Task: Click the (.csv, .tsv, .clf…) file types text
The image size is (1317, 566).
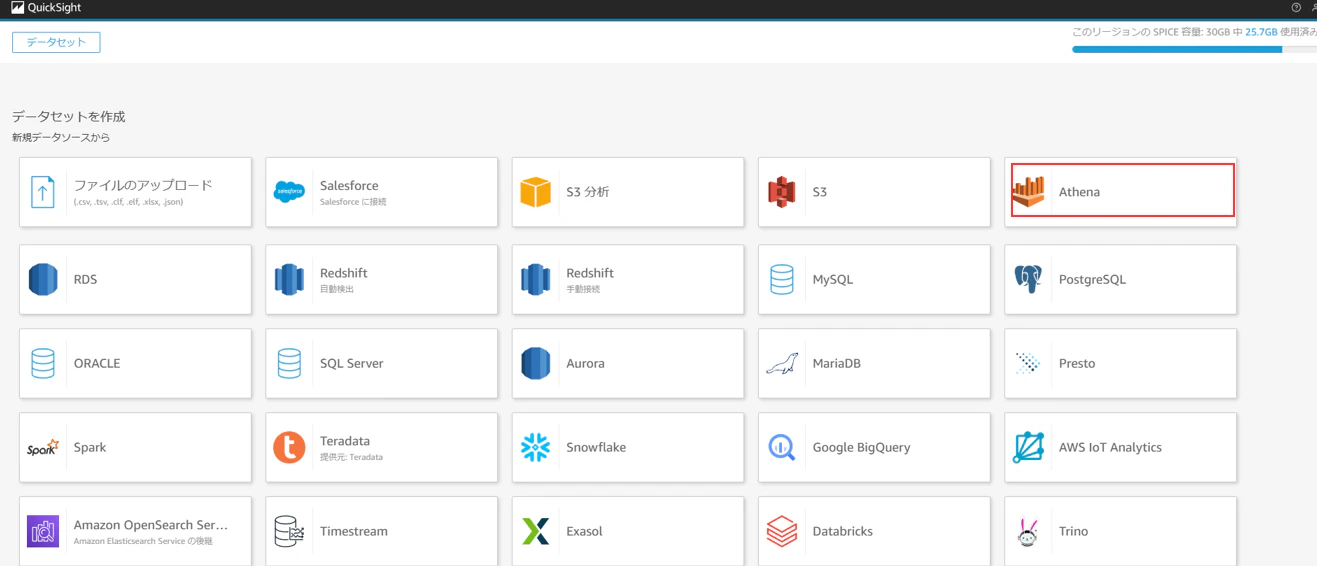Action: point(128,202)
